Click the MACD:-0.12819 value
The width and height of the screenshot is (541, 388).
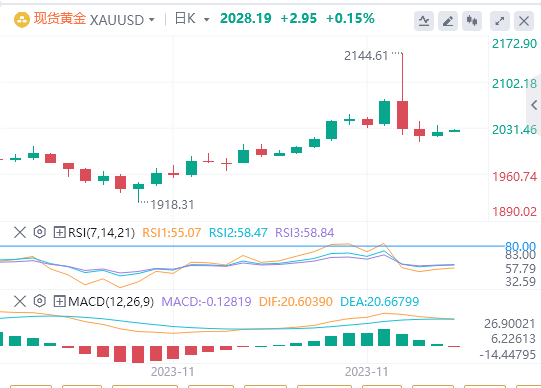(x=206, y=302)
